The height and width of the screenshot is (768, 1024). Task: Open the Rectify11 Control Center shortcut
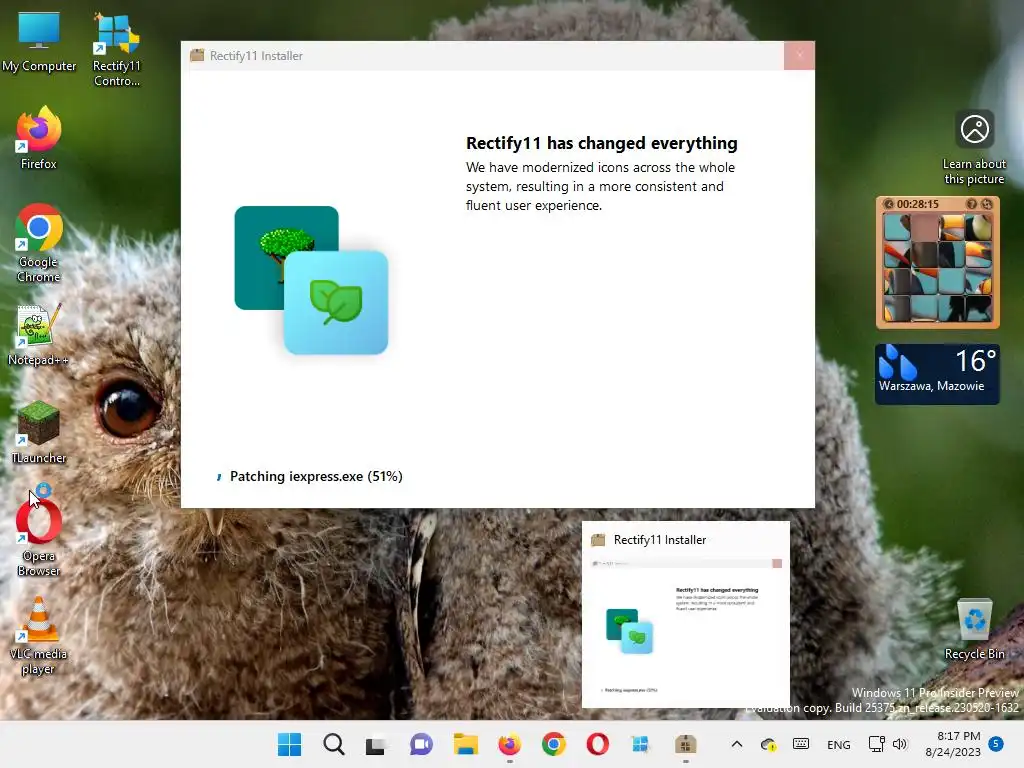point(116,50)
